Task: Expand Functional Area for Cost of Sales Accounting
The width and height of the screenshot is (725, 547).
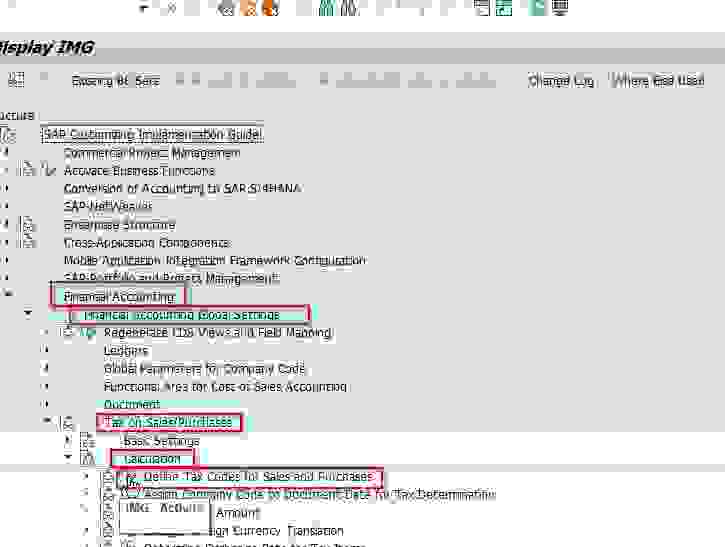Action: pyautogui.click(x=45, y=386)
